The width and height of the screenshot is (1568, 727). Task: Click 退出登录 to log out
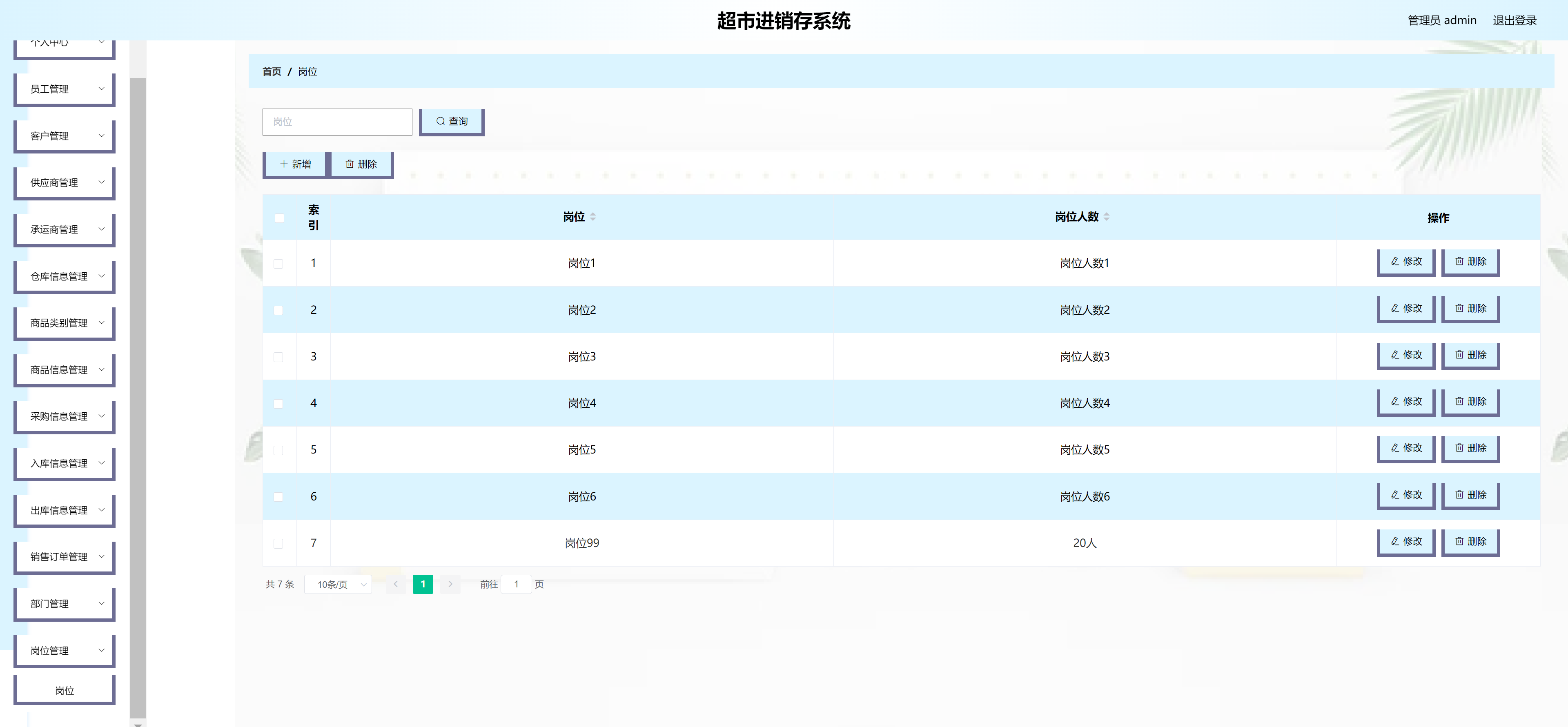point(1516,20)
